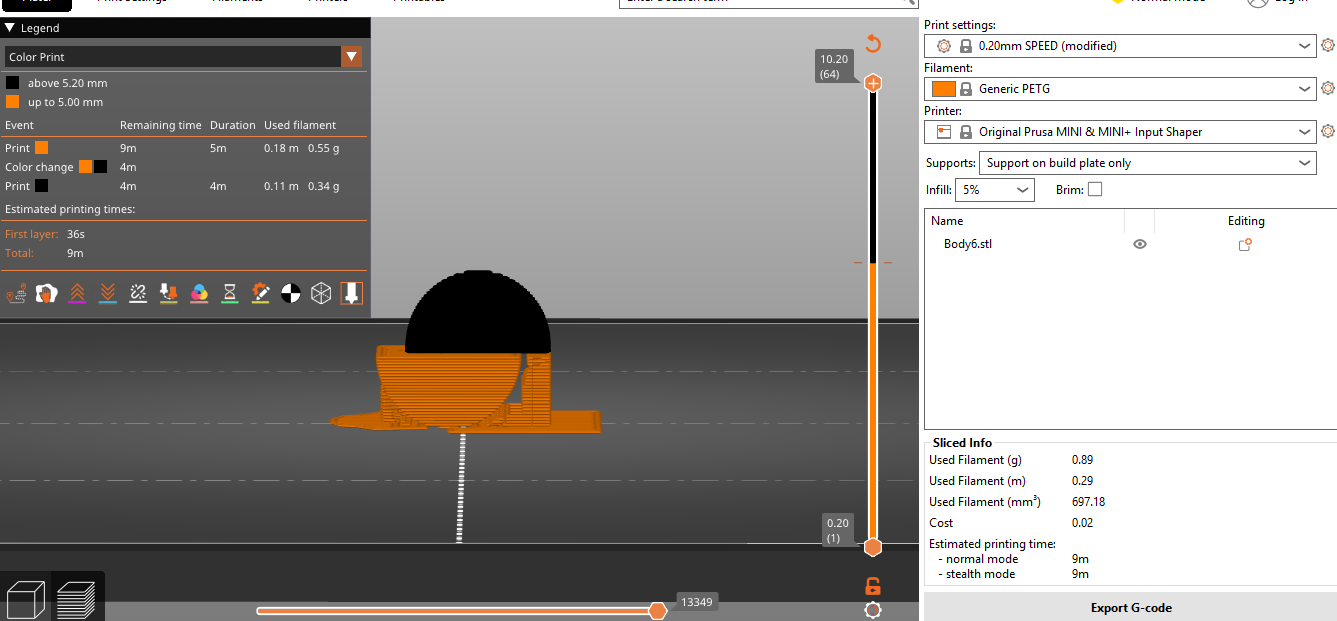Toggle retractions visibility icon
The image size is (1337, 621).
77,293
